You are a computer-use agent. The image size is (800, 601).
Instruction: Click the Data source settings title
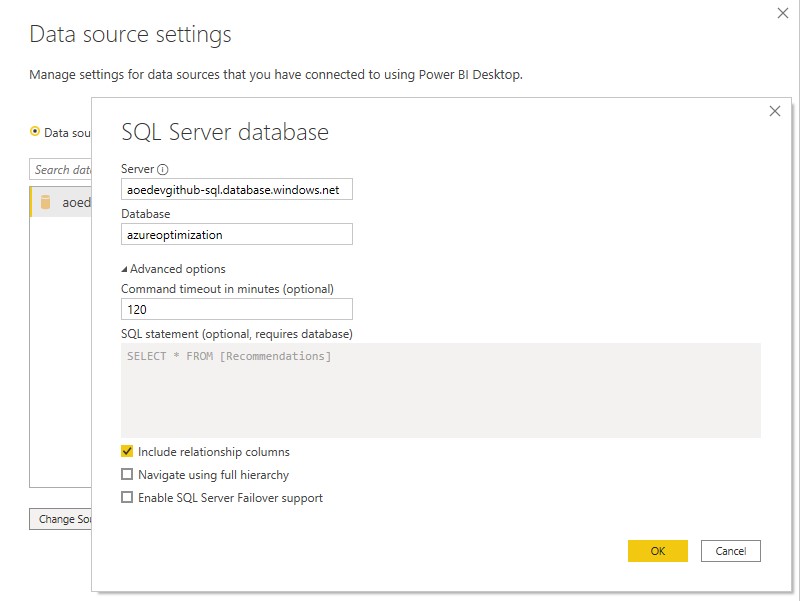coord(130,35)
